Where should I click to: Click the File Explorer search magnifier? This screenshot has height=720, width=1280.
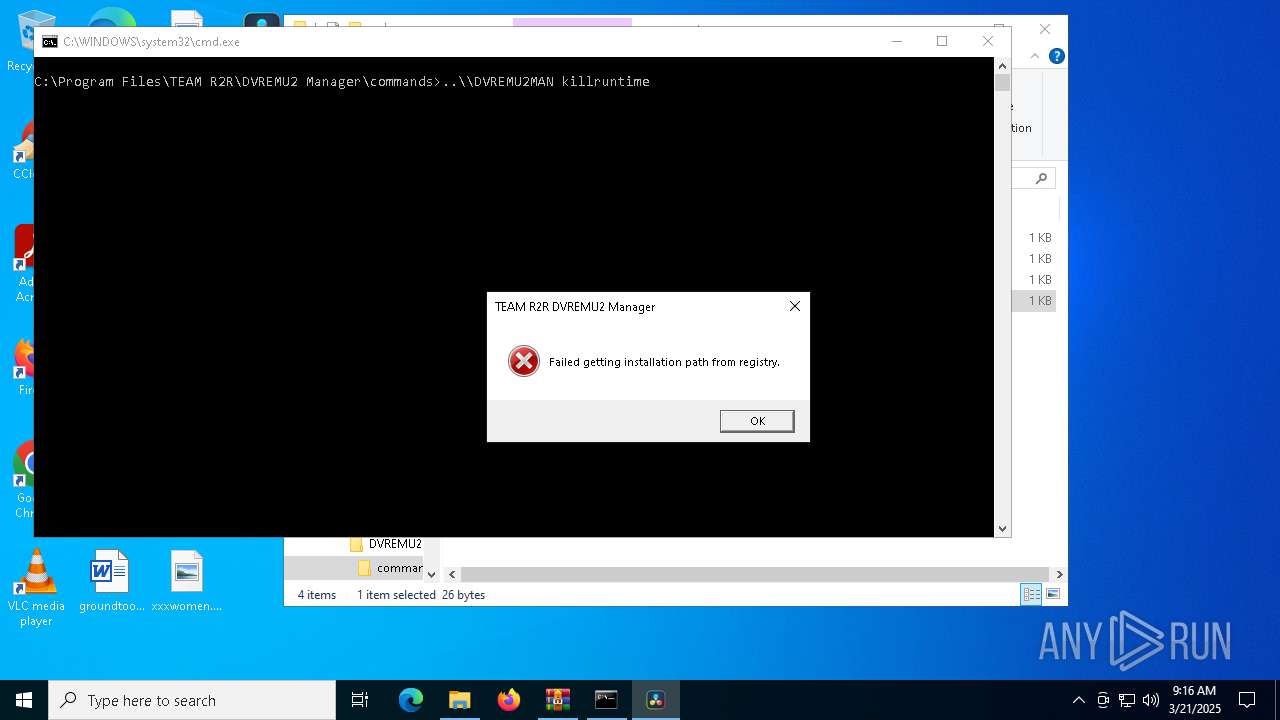[1041, 178]
